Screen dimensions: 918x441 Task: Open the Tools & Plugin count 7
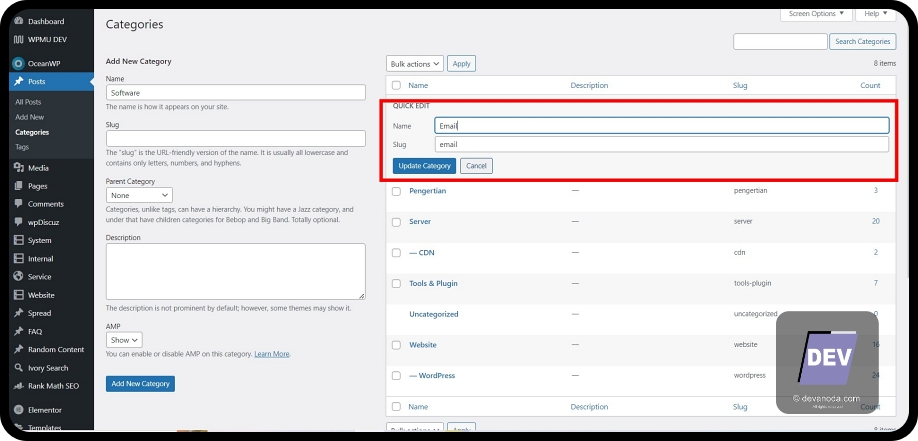[876, 283]
